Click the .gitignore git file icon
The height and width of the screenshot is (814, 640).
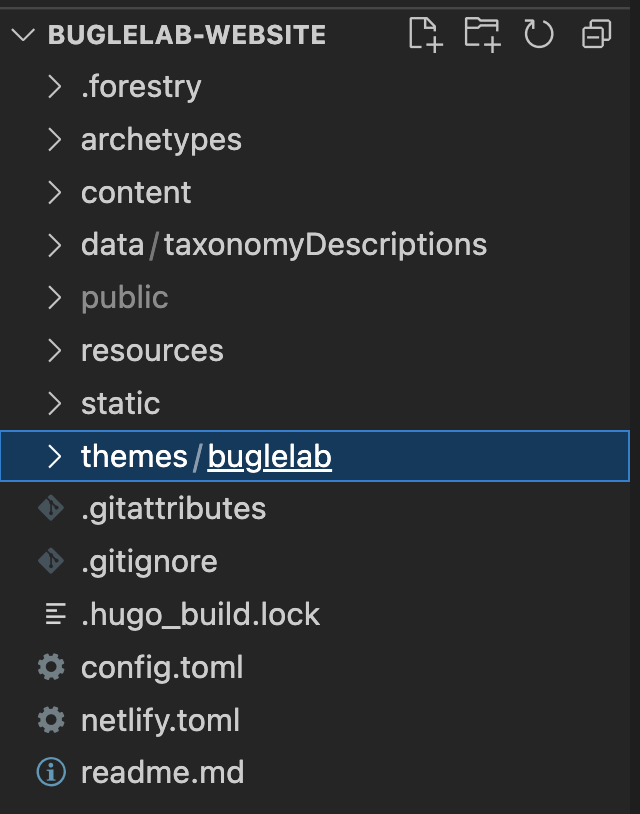tap(50, 562)
